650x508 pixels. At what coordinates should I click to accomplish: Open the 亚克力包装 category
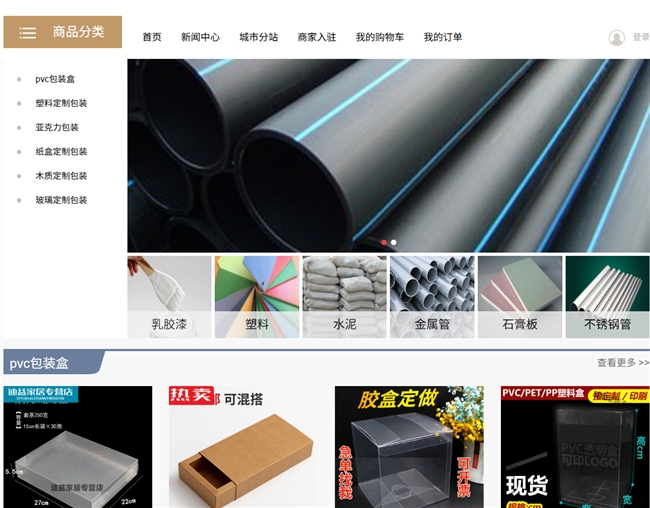(57, 127)
